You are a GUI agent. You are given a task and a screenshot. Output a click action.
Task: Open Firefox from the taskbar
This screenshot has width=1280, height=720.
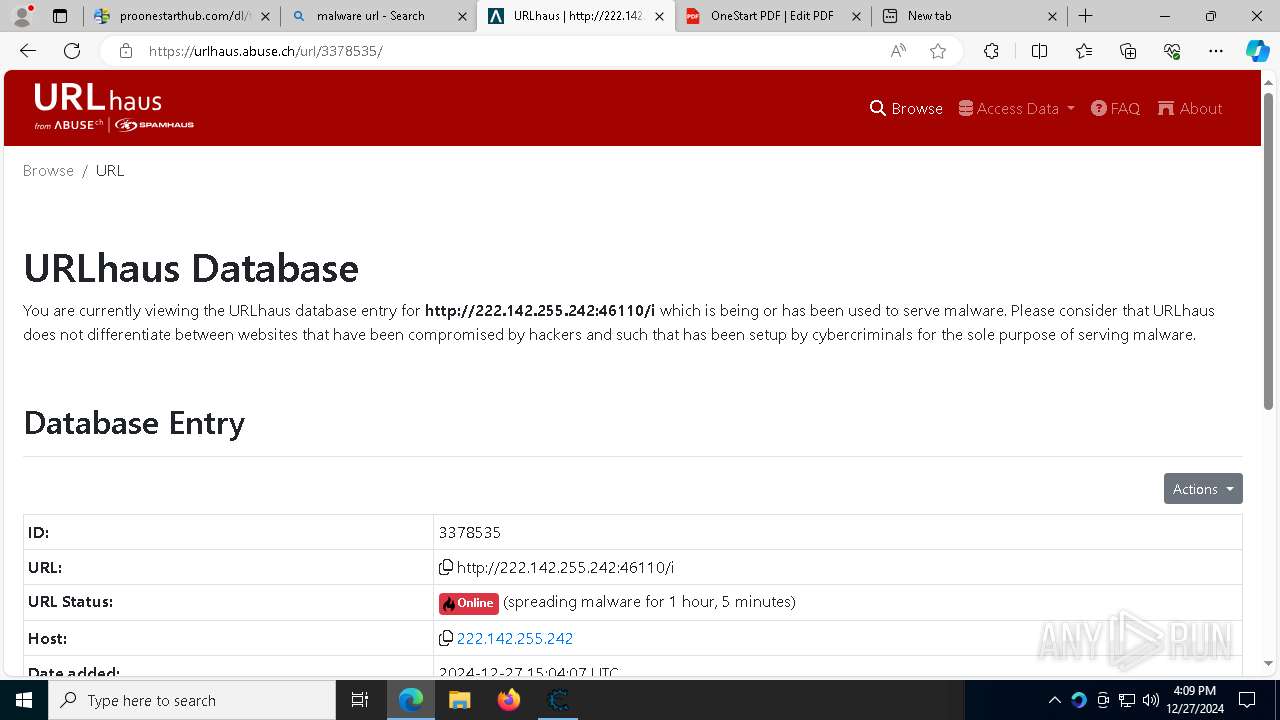(508, 700)
